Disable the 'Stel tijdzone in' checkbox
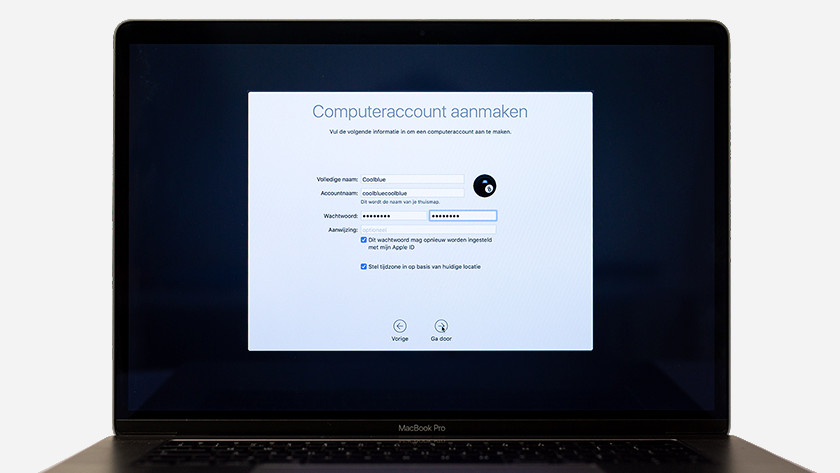 (364, 267)
